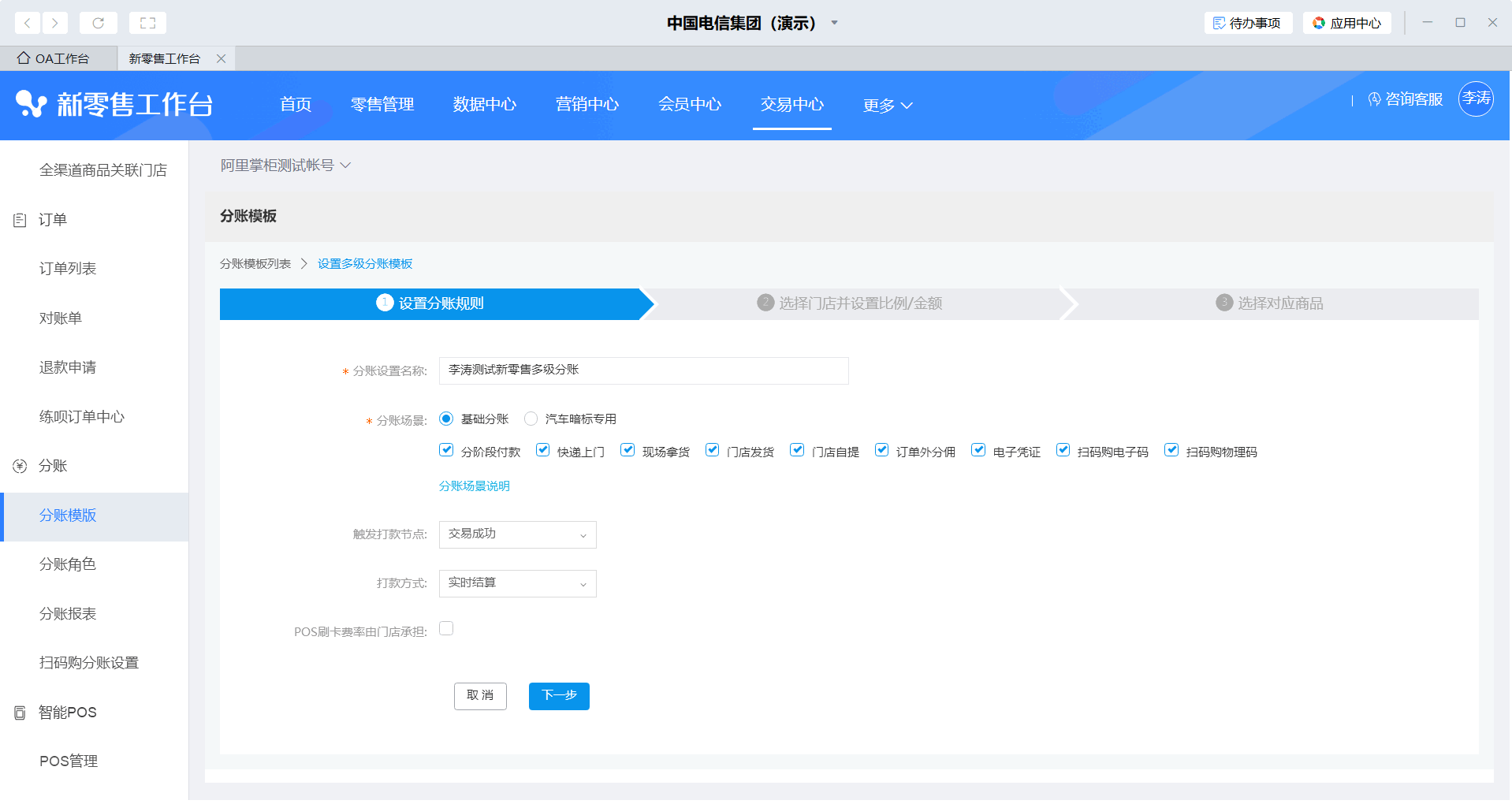This screenshot has height=804, width=1512.
Task: Open 分账角色 in sidebar
Action: pyautogui.click(x=68, y=564)
